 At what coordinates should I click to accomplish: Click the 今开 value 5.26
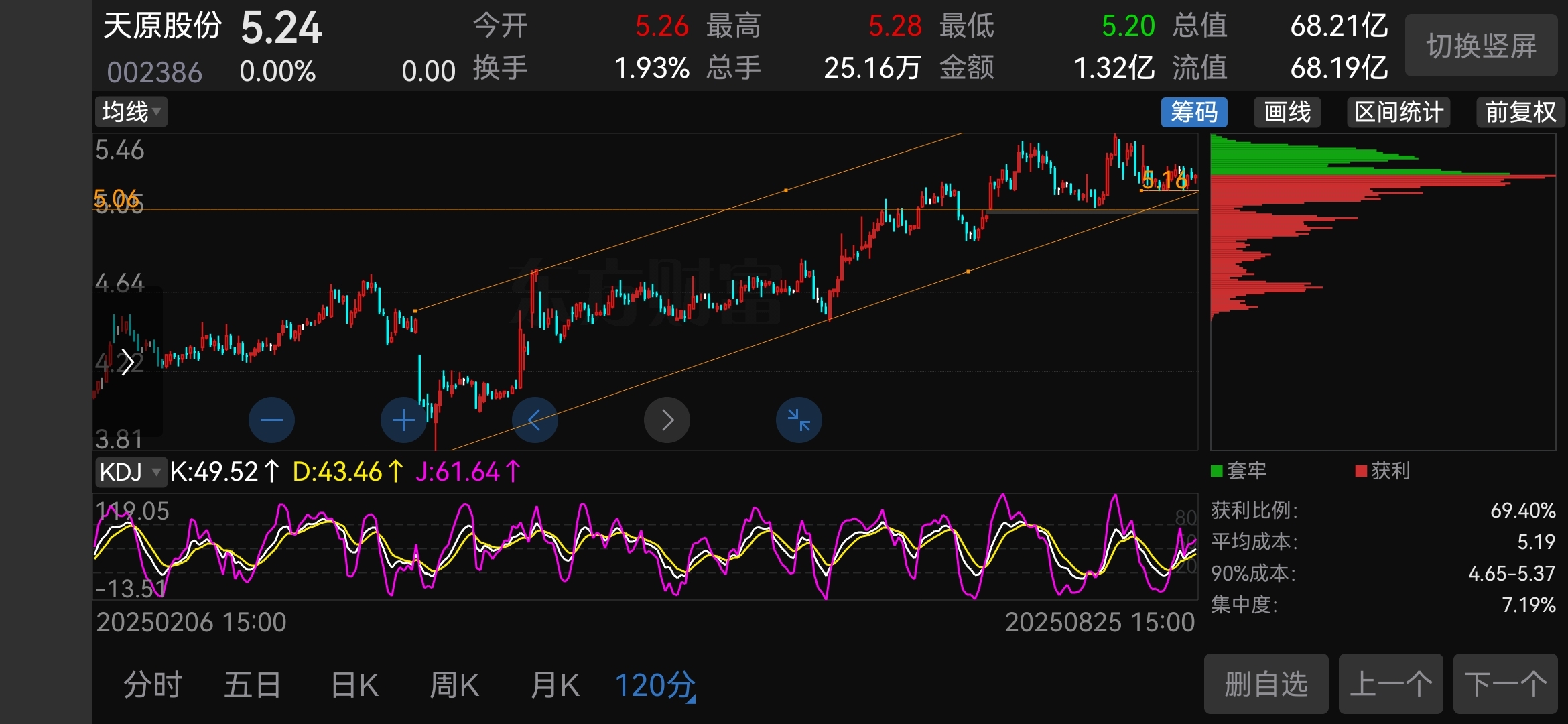(662, 26)
